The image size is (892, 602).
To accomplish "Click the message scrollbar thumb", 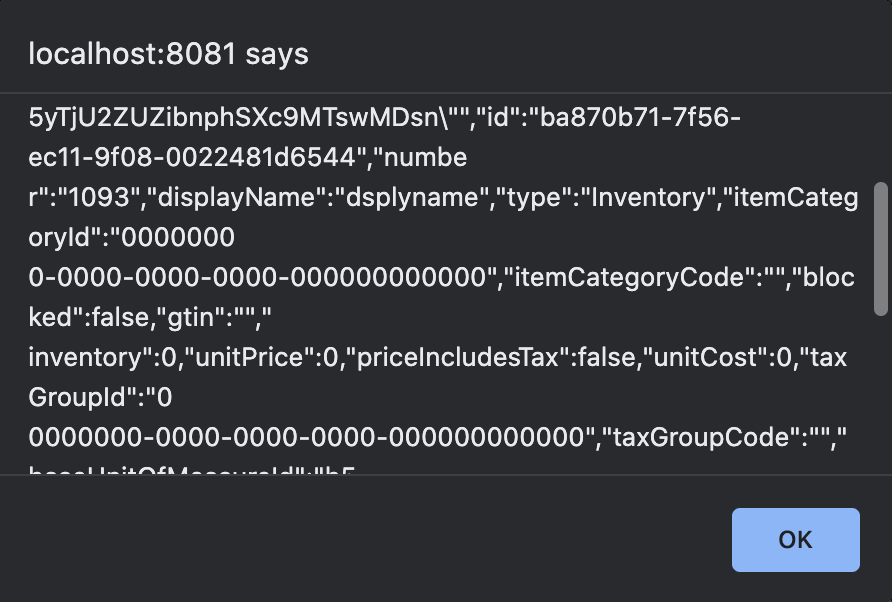I will tap(881, 248).
